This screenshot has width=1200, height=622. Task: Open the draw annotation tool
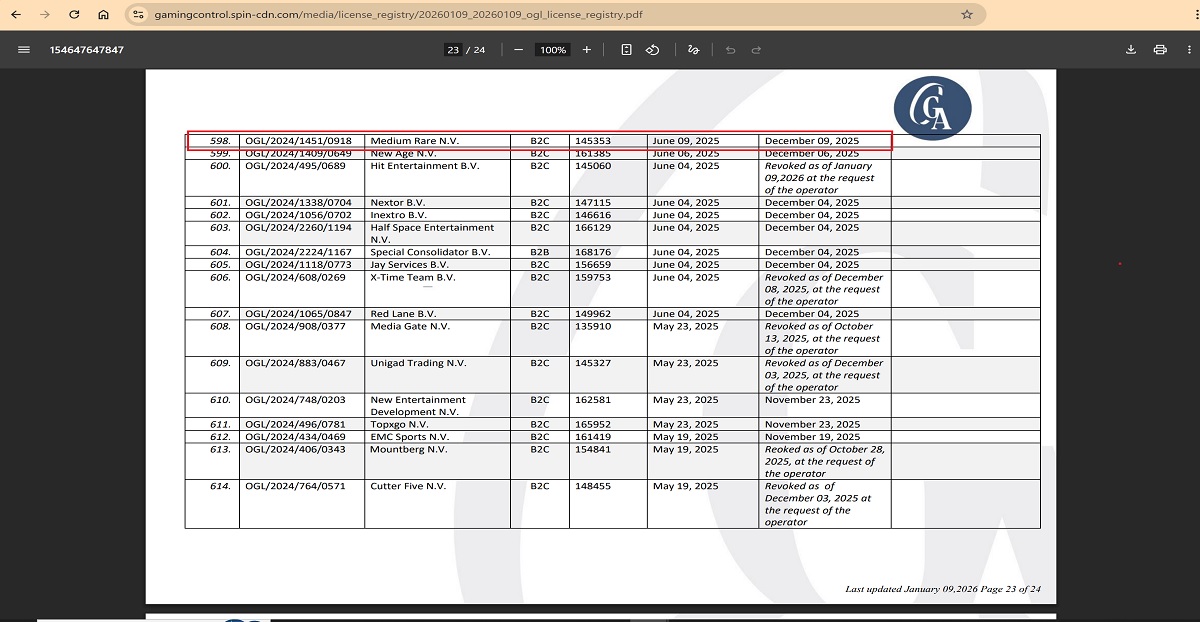(x=693, y=50)
